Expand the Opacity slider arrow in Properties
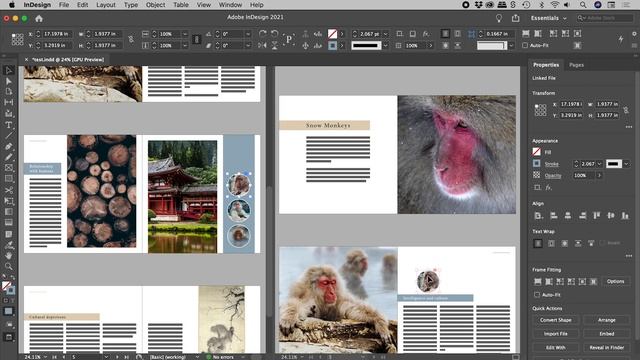This screenshot has width=640, height=360. pyautogui.click(x=599, y=176)
